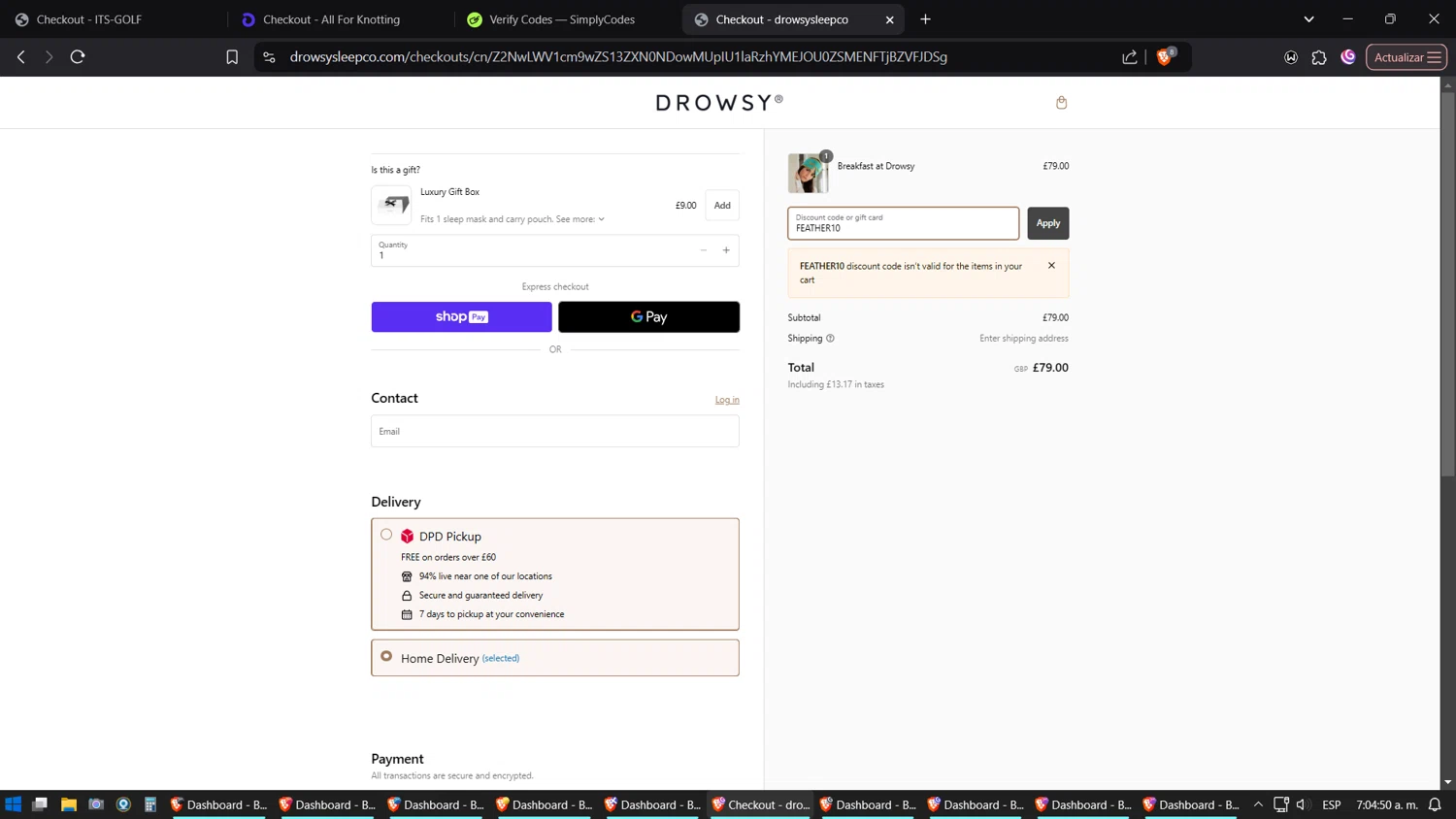Select the Home Delivery radio option
Image resolution: width=1456 pixels, height=819 pixels.
tap(386, 657)
